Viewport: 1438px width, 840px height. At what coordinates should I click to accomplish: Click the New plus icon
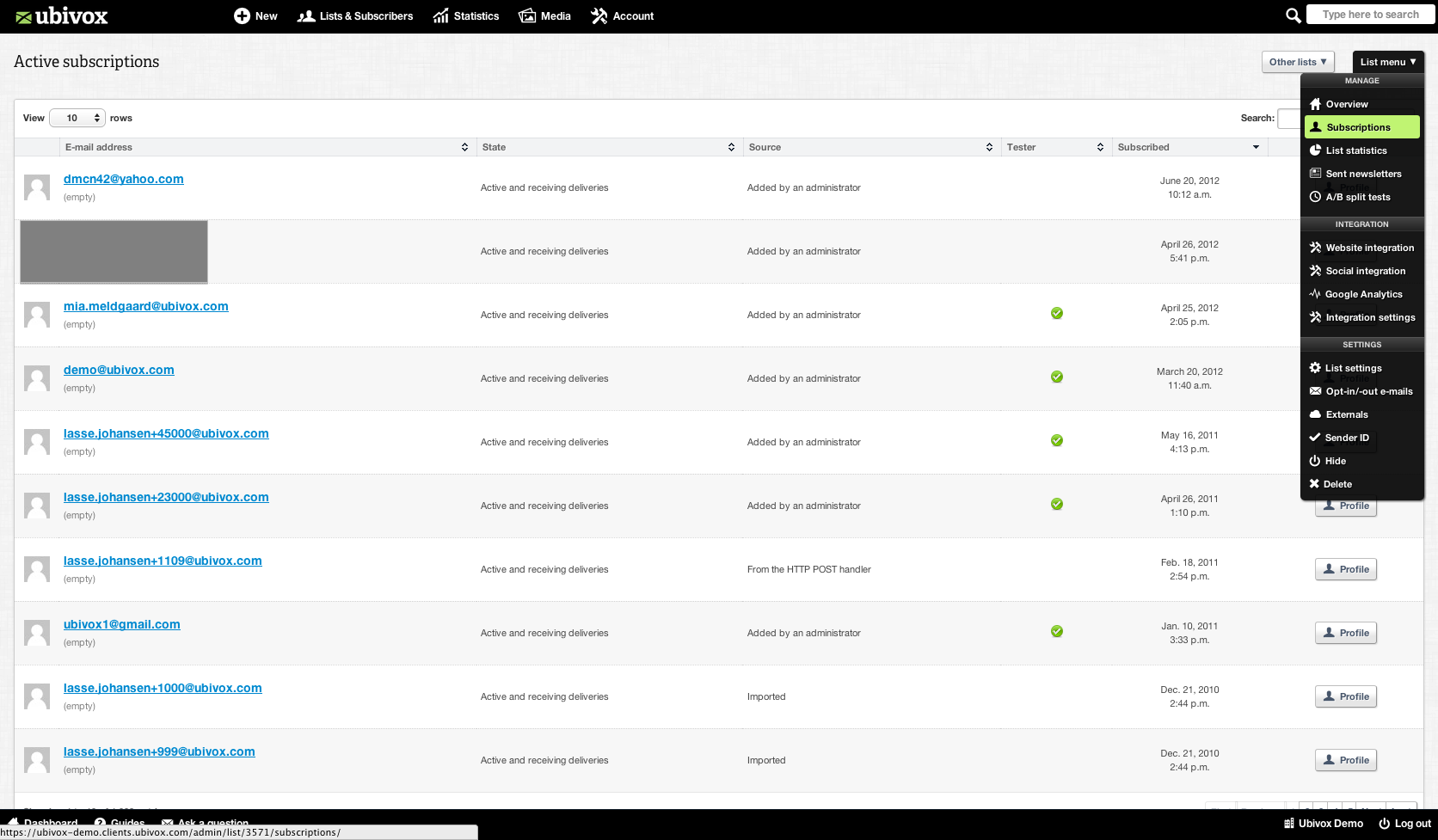click(242, 16)
